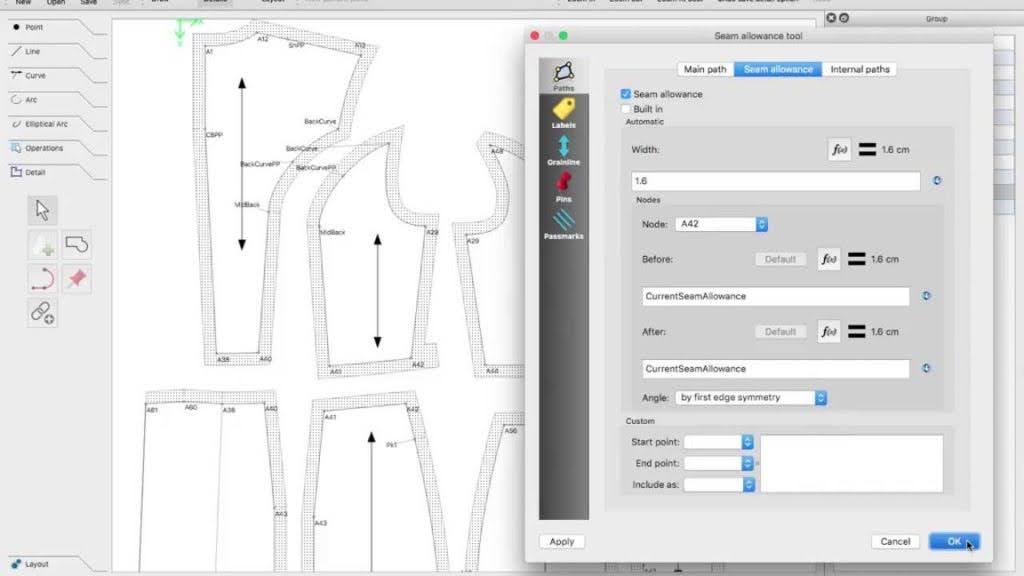Click point label A56 on the pattern
Image resolution: width=1024 pixels, height=576 pixels.
tap(511, 430)
